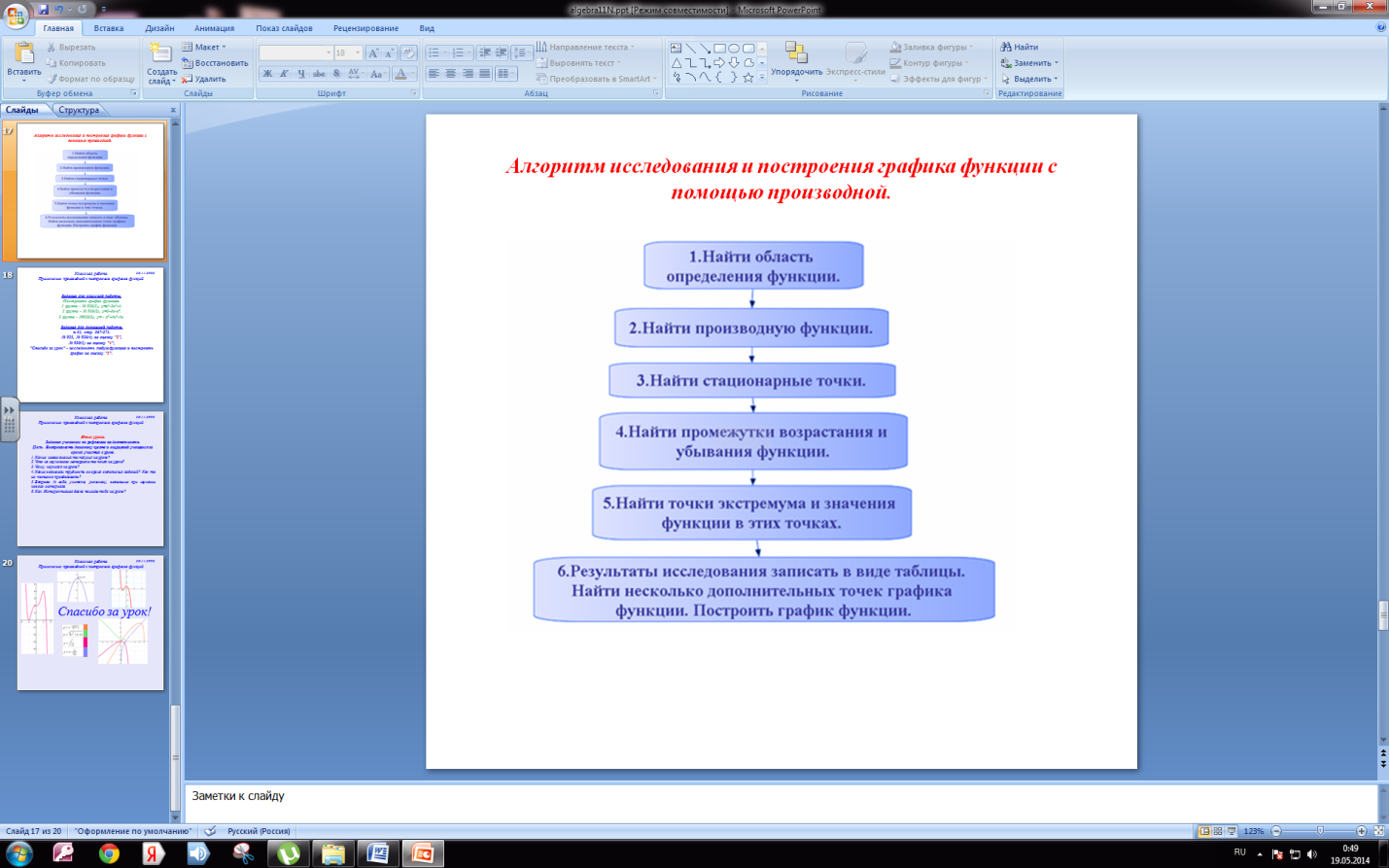
Task: Open line spacing dropdown
Action: pos(522,52)
